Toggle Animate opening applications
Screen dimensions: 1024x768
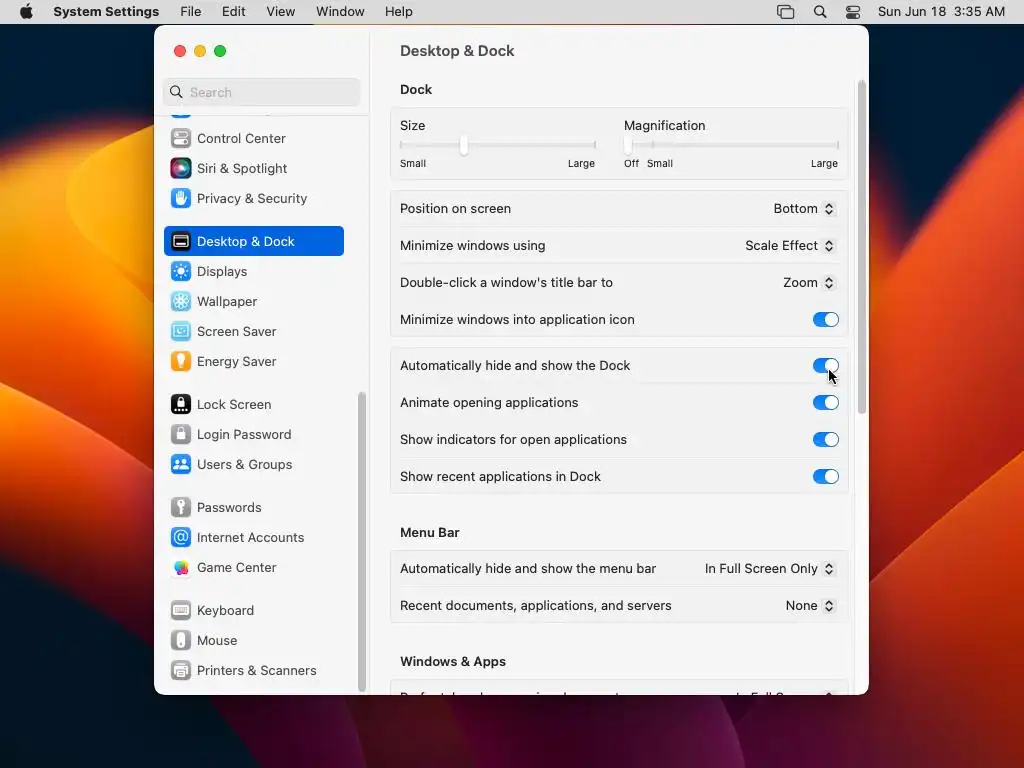(825, 402)
